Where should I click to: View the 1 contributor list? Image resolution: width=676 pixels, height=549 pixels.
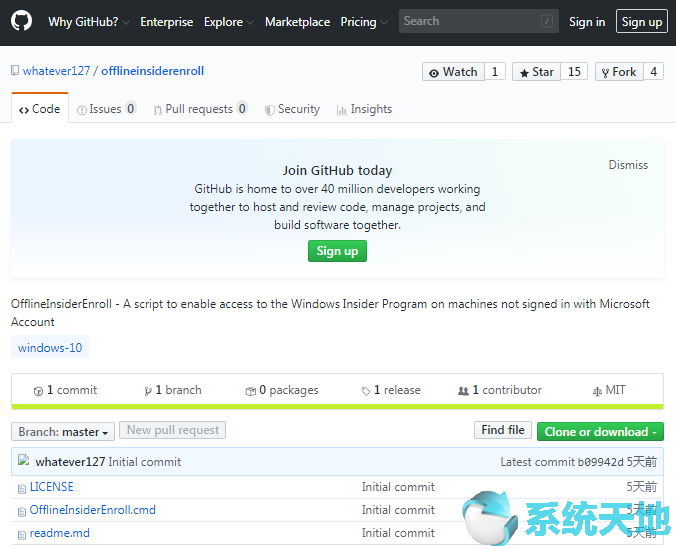pos(500,390)
